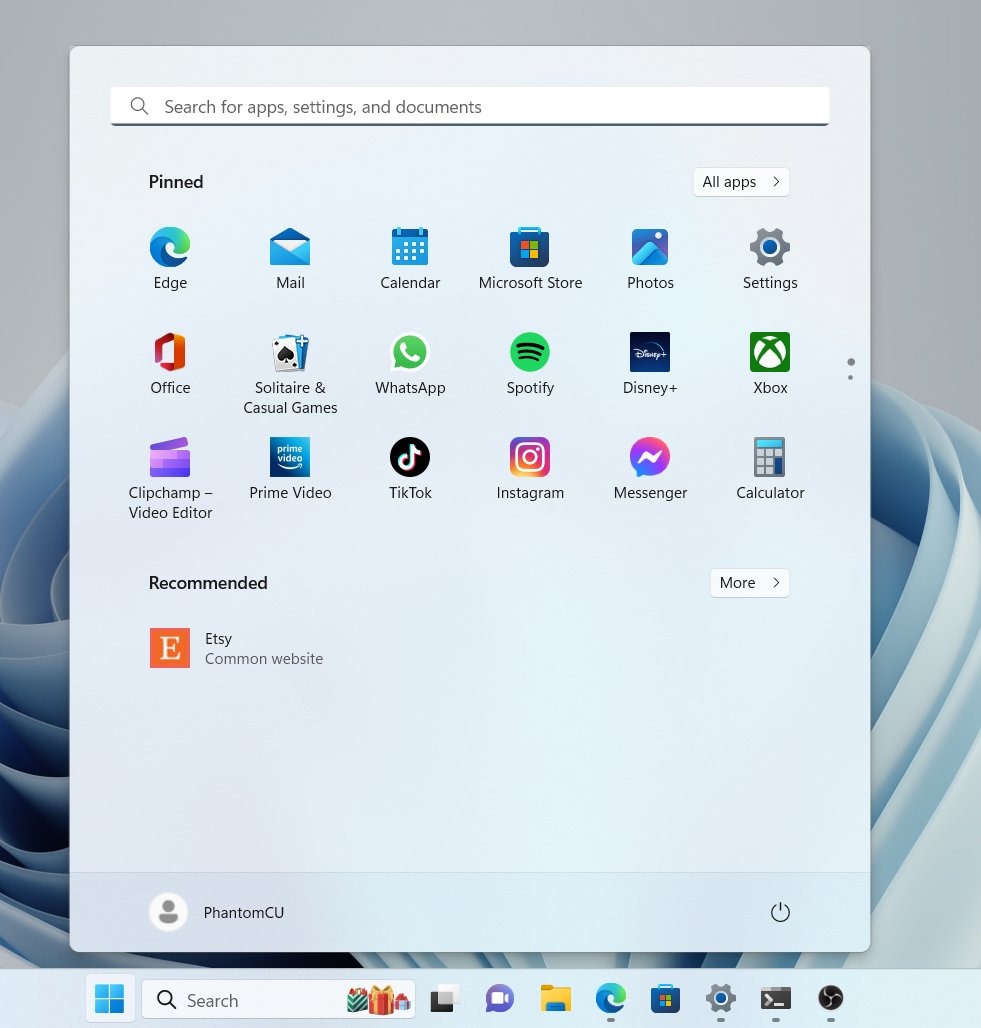Launch Disney+
The width and height of the screenshot is (981, 1028).
click(x=650, y=363)
